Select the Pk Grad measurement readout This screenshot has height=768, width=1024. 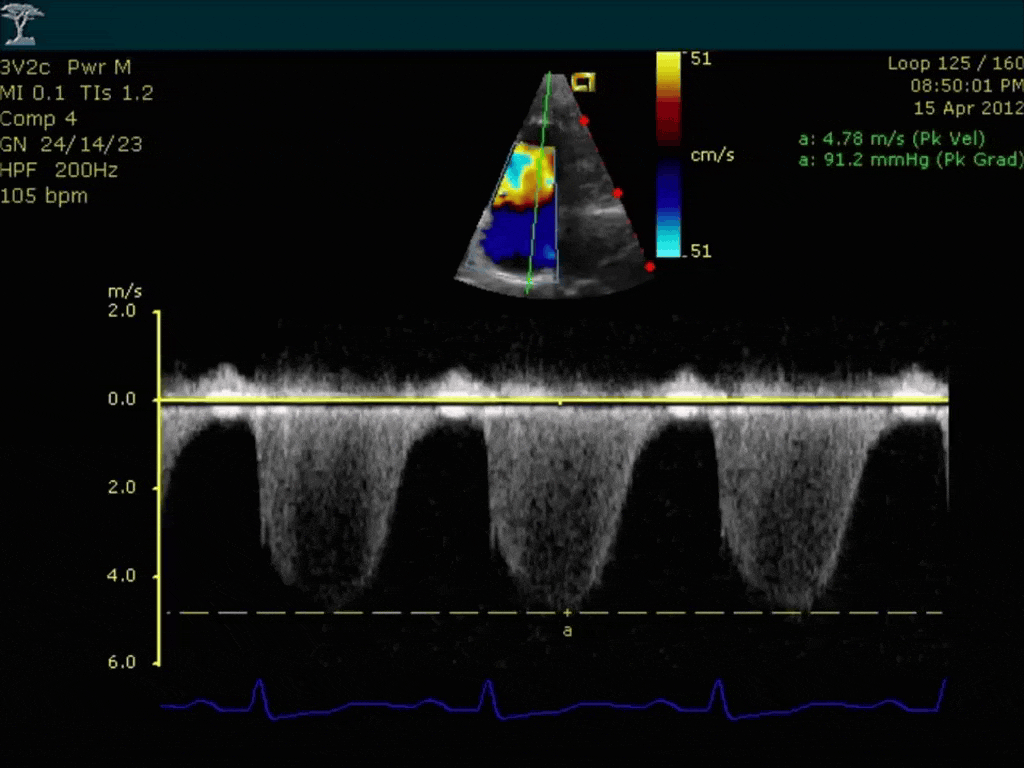(x=910, y=159)
